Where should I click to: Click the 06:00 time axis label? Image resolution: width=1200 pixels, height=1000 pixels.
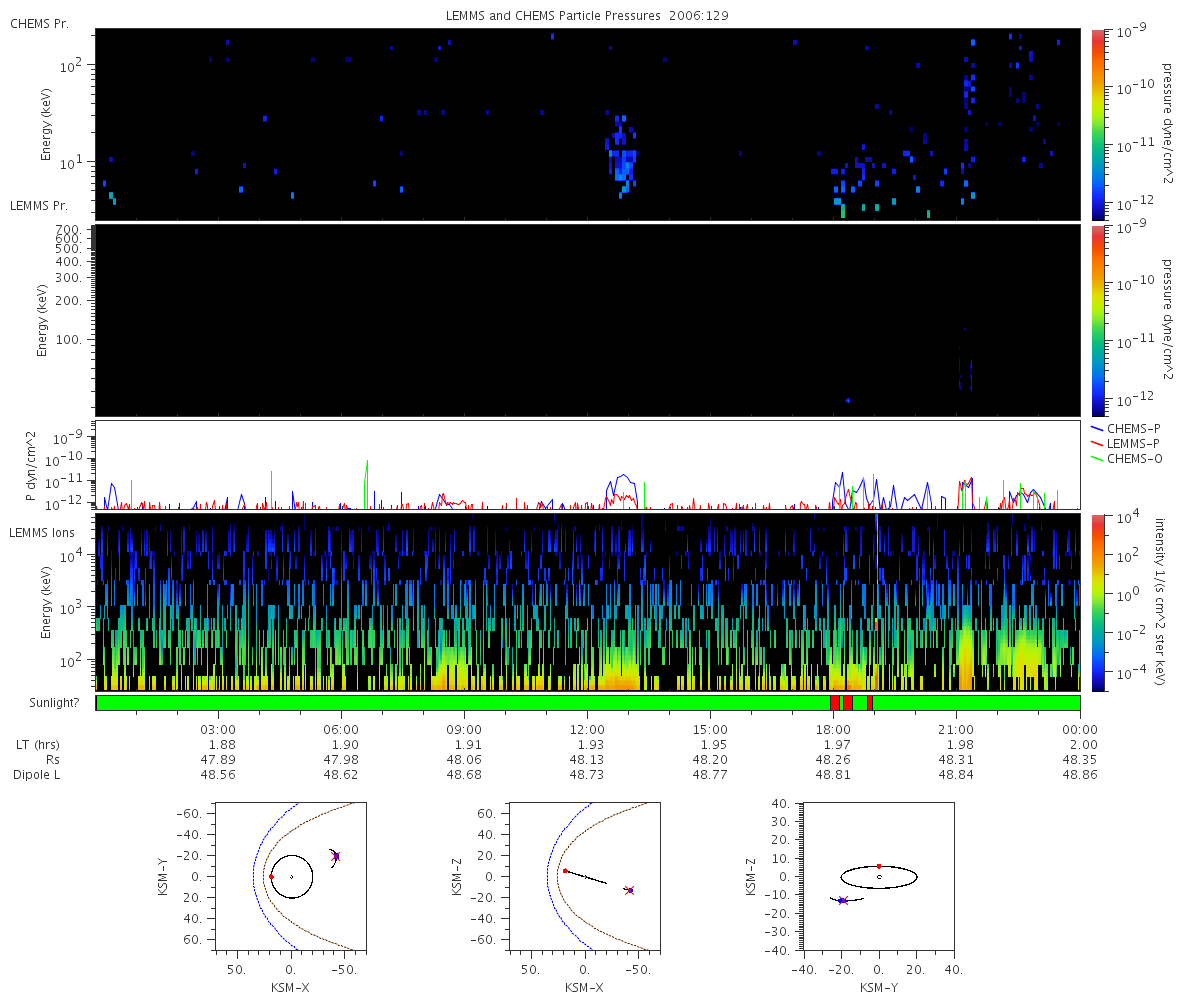coord(341,729)
